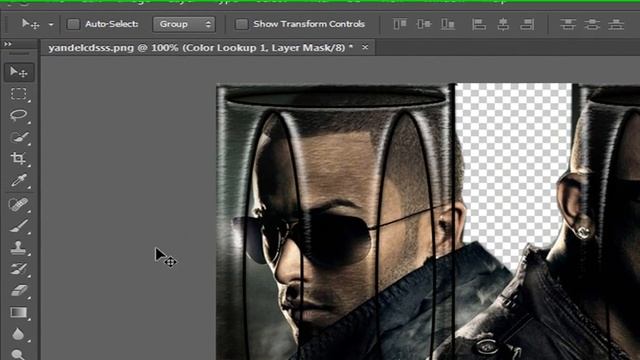Select the Lasso tool
Image resolution: width=640 pixels, height=360 pixels.
tap(19, 116)
